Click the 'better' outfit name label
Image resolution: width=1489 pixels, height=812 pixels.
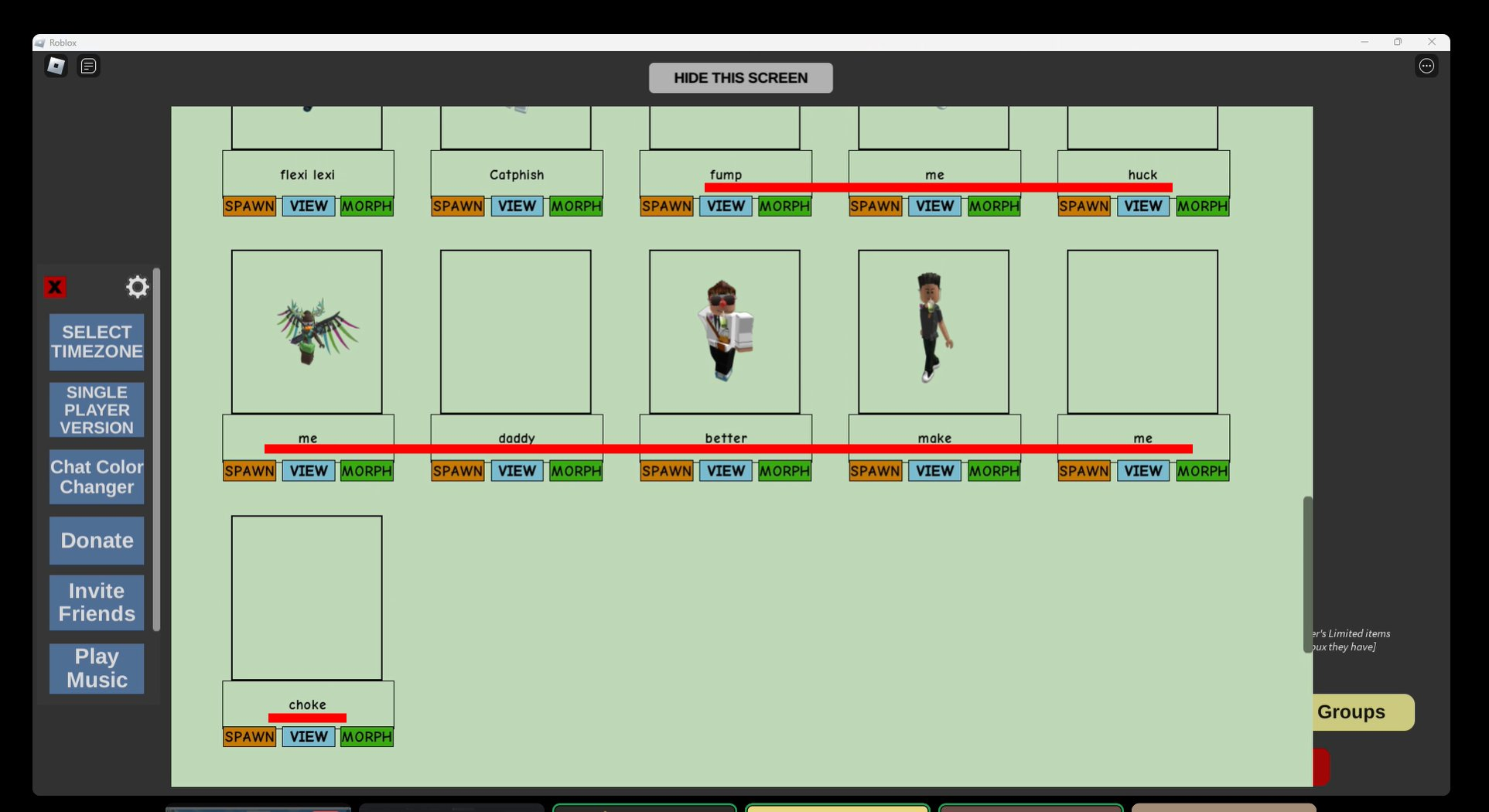pyautogui.click(x=726, y=438)
